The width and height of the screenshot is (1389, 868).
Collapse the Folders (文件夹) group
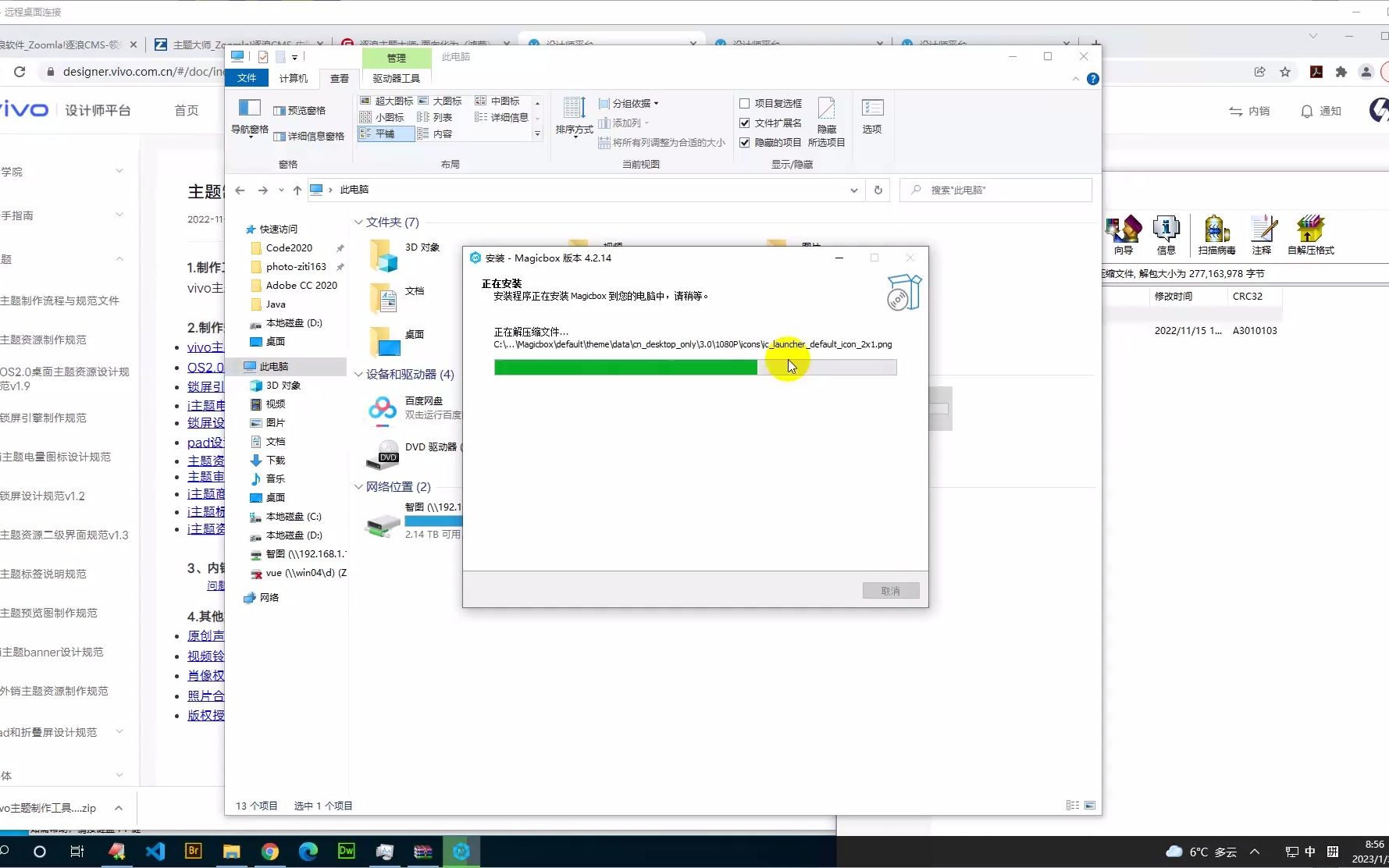coord(358,222)
